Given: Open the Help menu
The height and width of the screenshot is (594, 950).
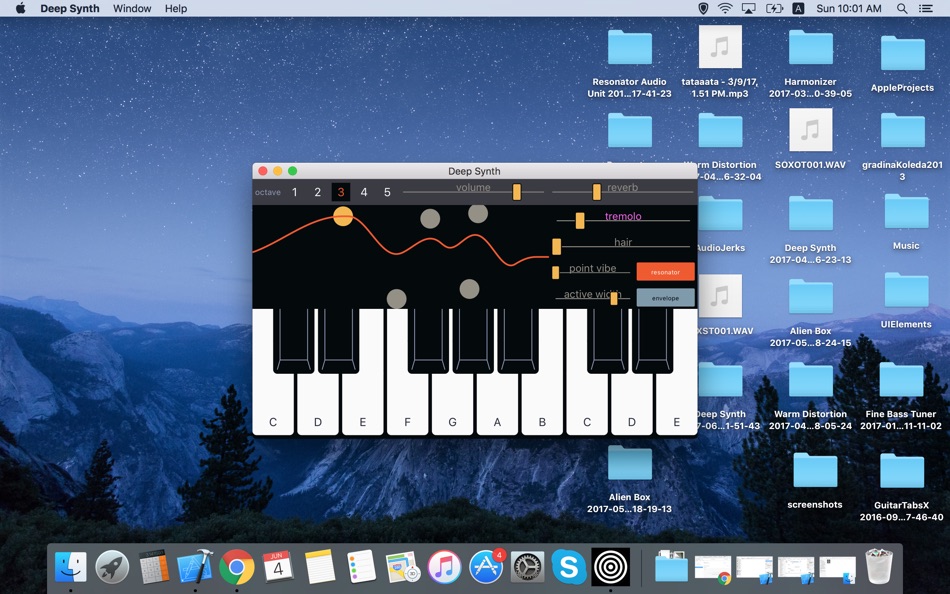Looking at the screenshot, I should pyautogui.click(x=176, y=8).
